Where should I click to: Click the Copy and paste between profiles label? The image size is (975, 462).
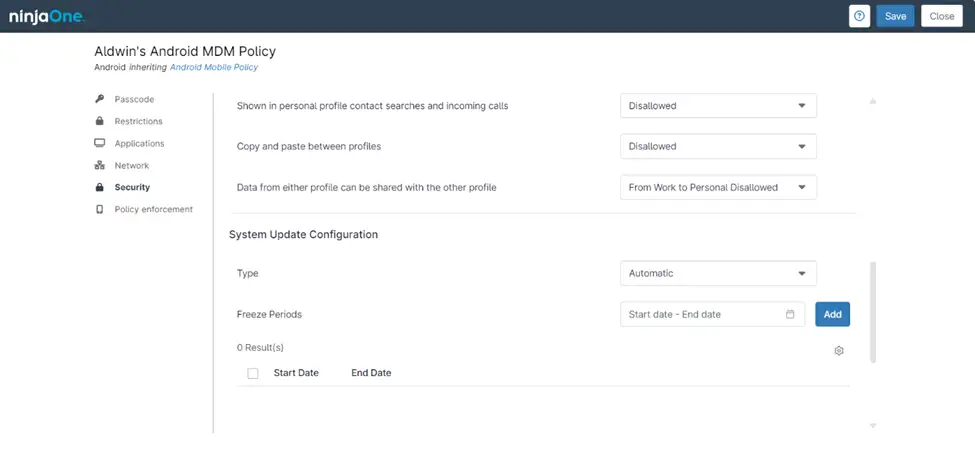[309, 147]
